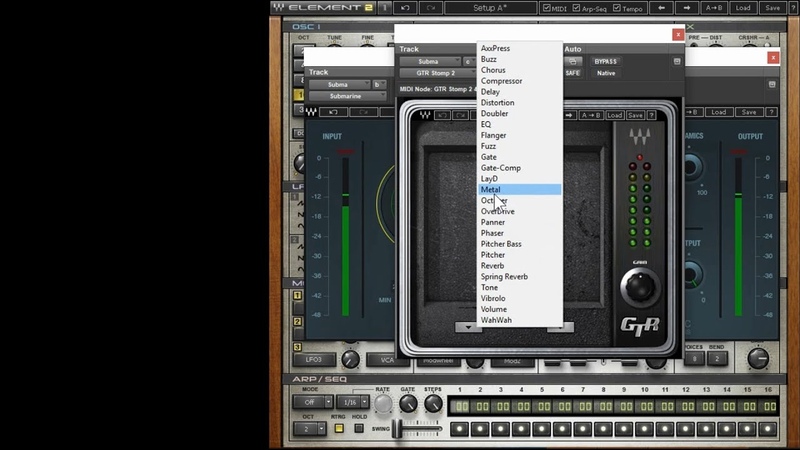Open the Submarine plugin selector dropdown

[x=347, y=96]
